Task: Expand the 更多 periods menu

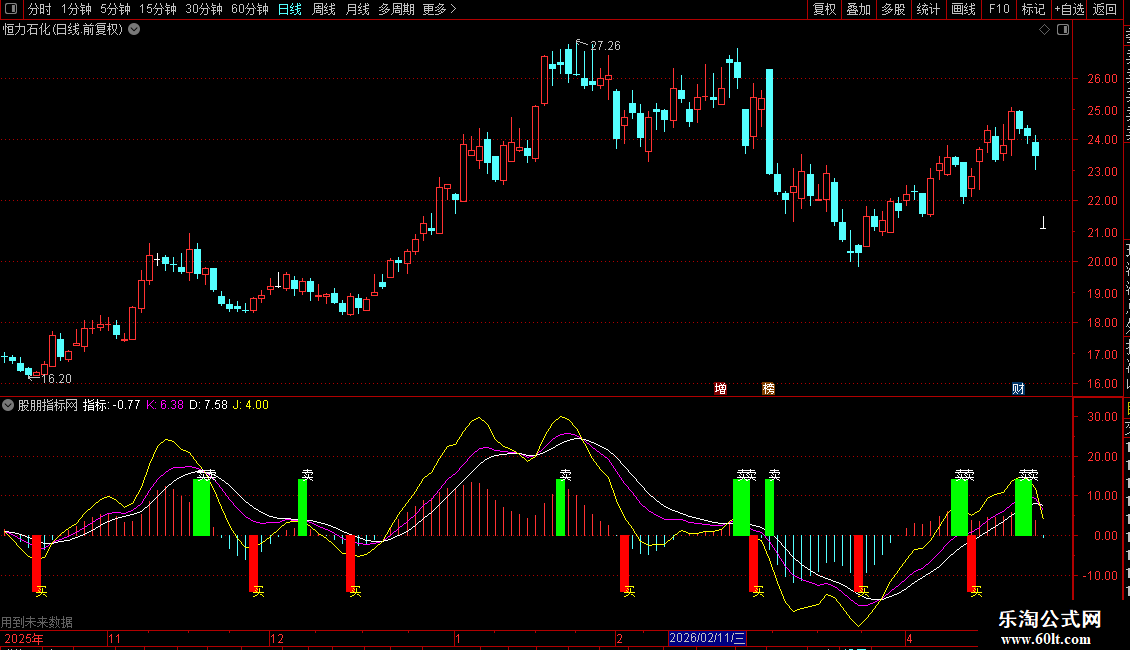Action: pyautogui.click(x=440, y=9)
